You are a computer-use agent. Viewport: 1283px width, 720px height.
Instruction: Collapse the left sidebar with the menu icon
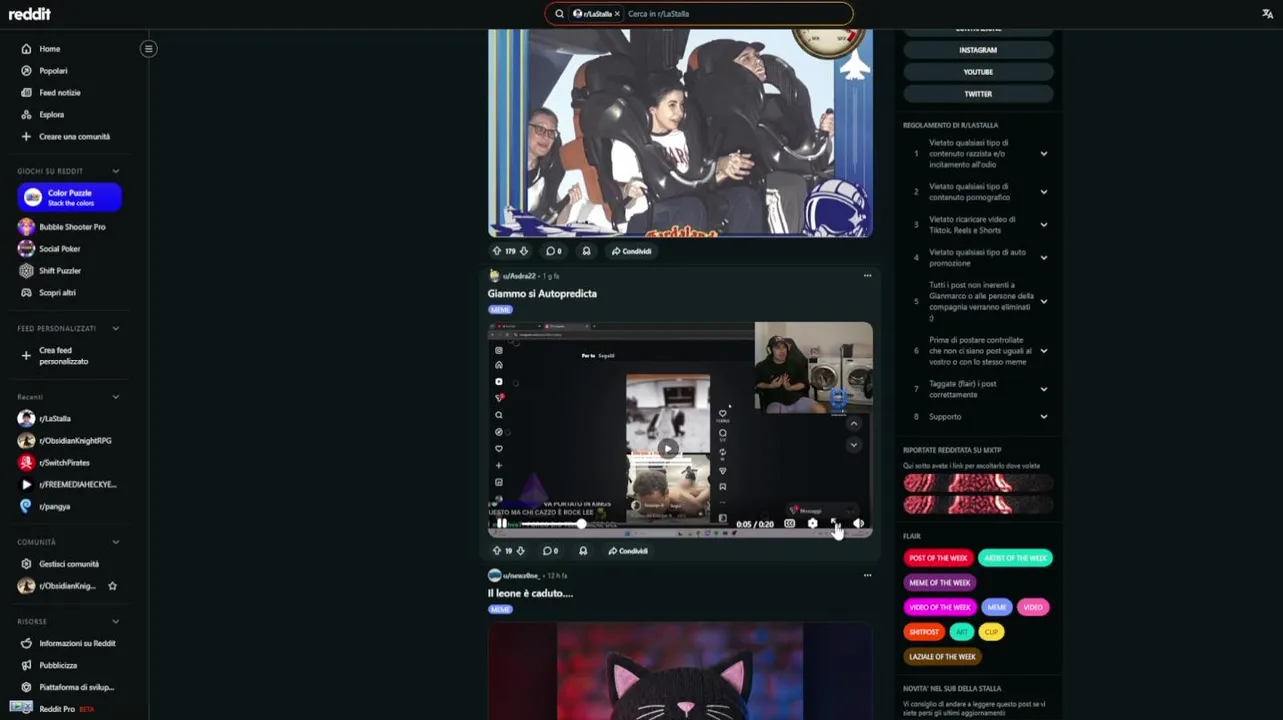(x=148, y=48)
